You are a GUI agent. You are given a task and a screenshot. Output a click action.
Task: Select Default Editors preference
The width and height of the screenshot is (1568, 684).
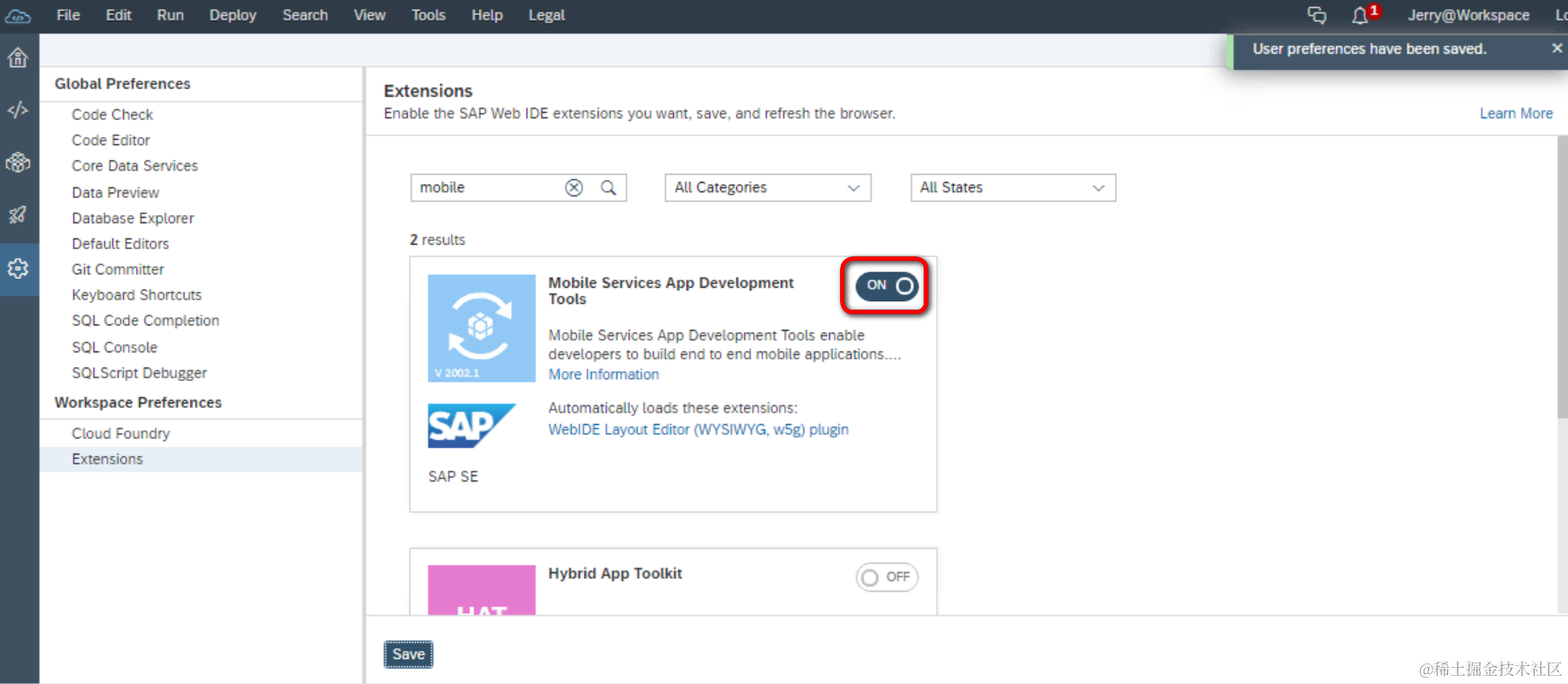(120, 244)
